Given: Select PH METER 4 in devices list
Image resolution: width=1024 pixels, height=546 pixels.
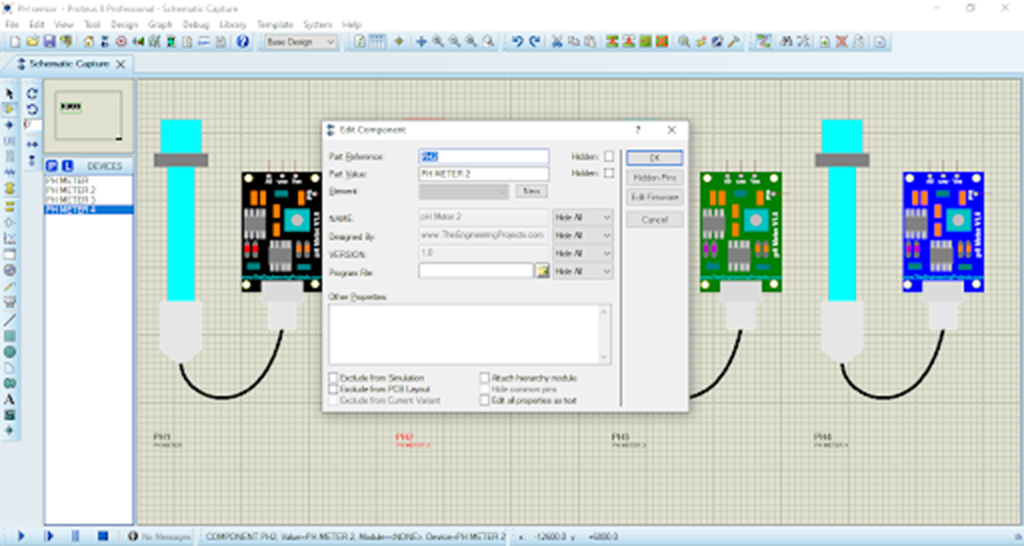Looking at the screenshot, I should tap(88, 209).
